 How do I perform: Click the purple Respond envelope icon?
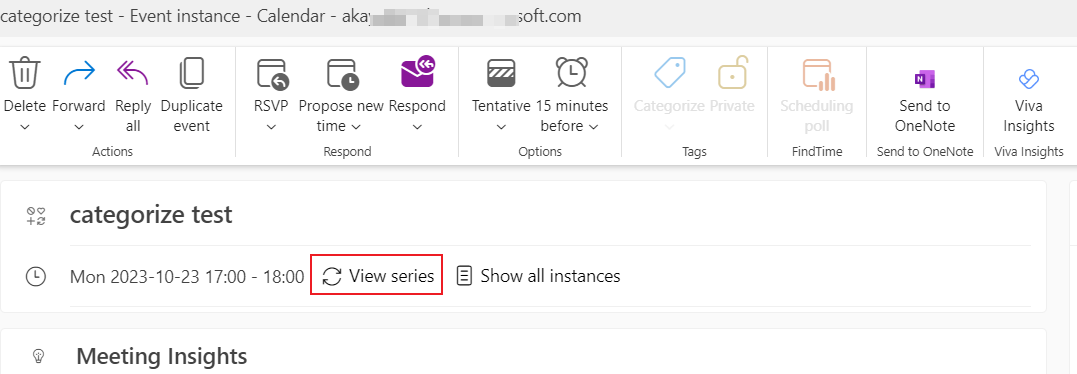click(418, 71)
